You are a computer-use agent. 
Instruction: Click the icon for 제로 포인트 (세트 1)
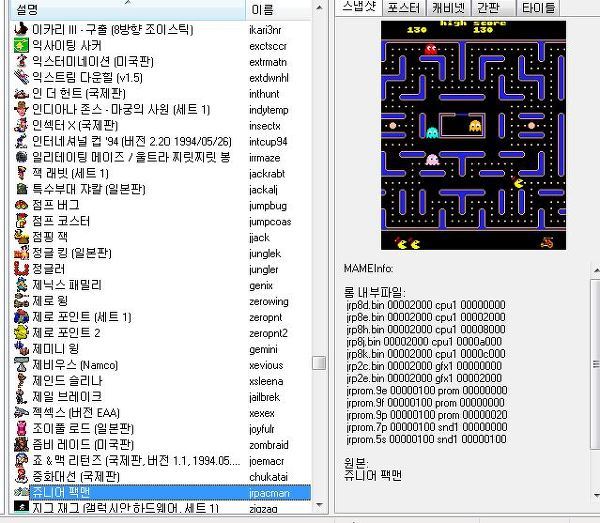tap(21, 317)
